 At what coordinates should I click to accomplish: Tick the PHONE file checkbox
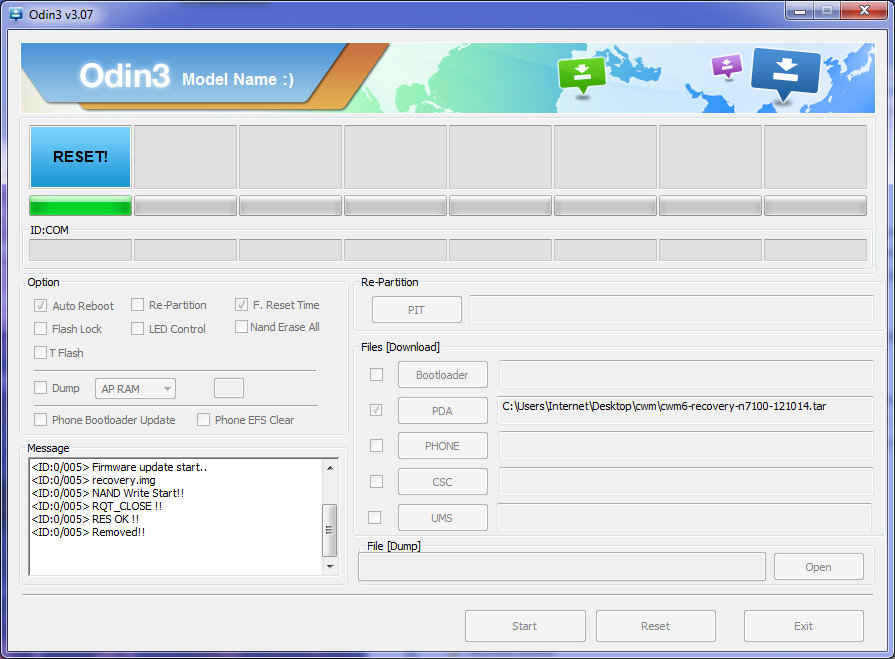[x=376, y=446]
